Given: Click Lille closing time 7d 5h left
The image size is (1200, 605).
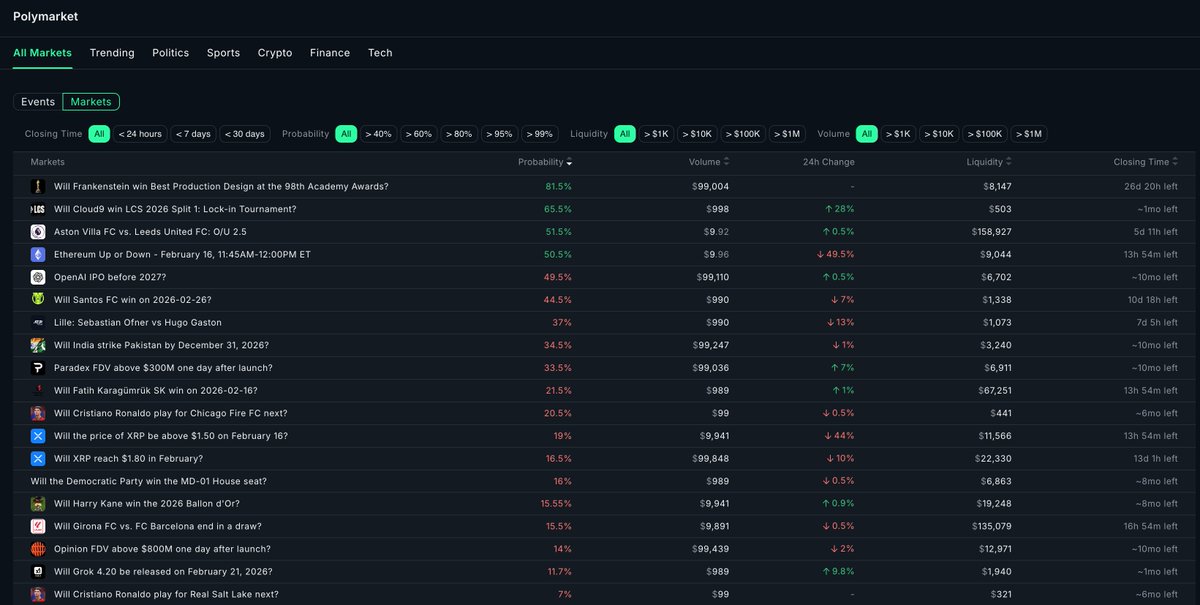Looking at the screenshot, I should 1154,322.
